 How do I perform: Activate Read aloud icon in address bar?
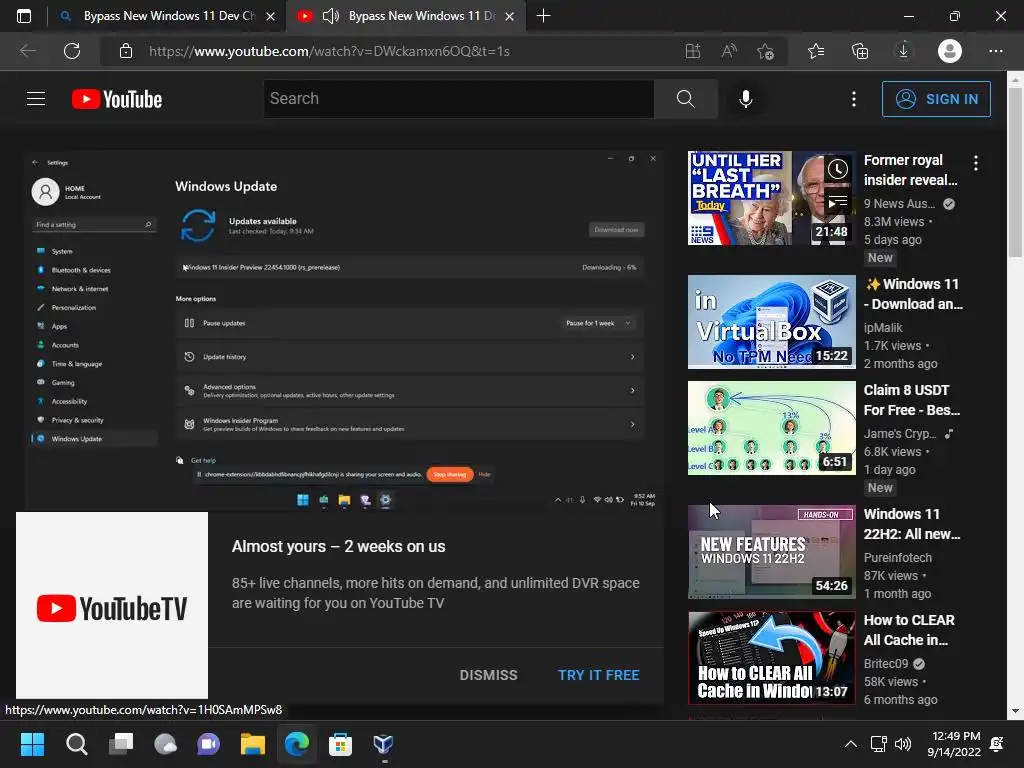[729, 51]
